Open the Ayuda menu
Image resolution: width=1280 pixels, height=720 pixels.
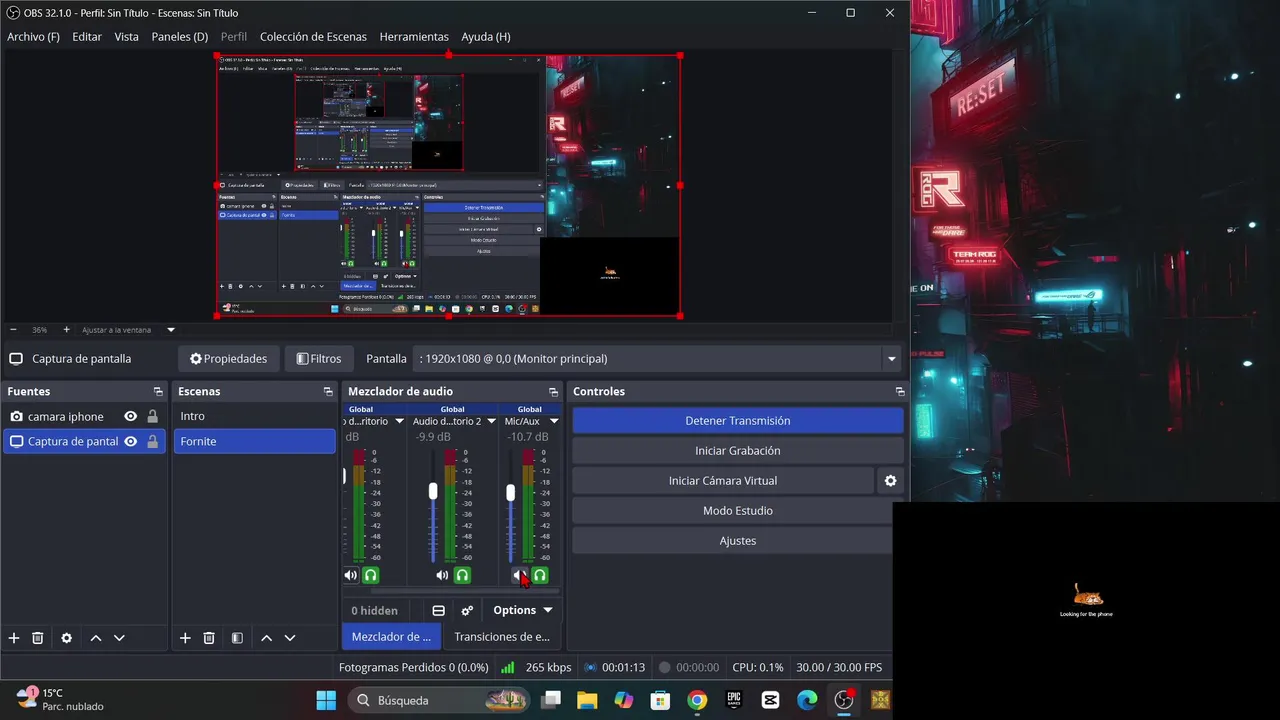[x=486, y=37]
